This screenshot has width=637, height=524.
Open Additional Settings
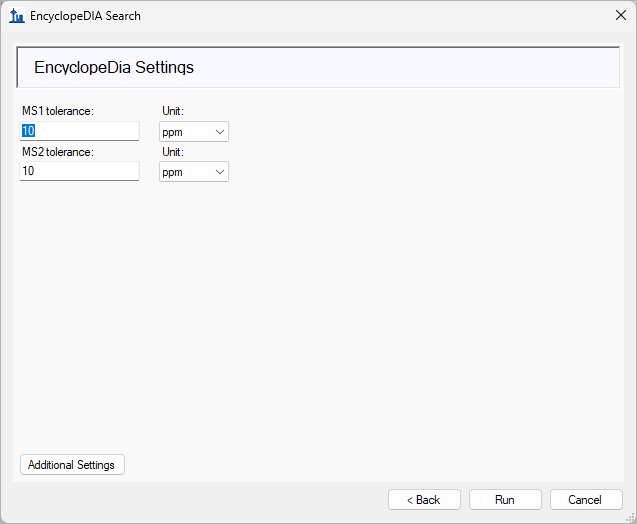[x=72, y=465]
